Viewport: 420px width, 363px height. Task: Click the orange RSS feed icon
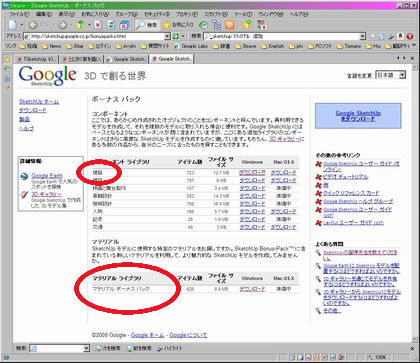[230, 25]
